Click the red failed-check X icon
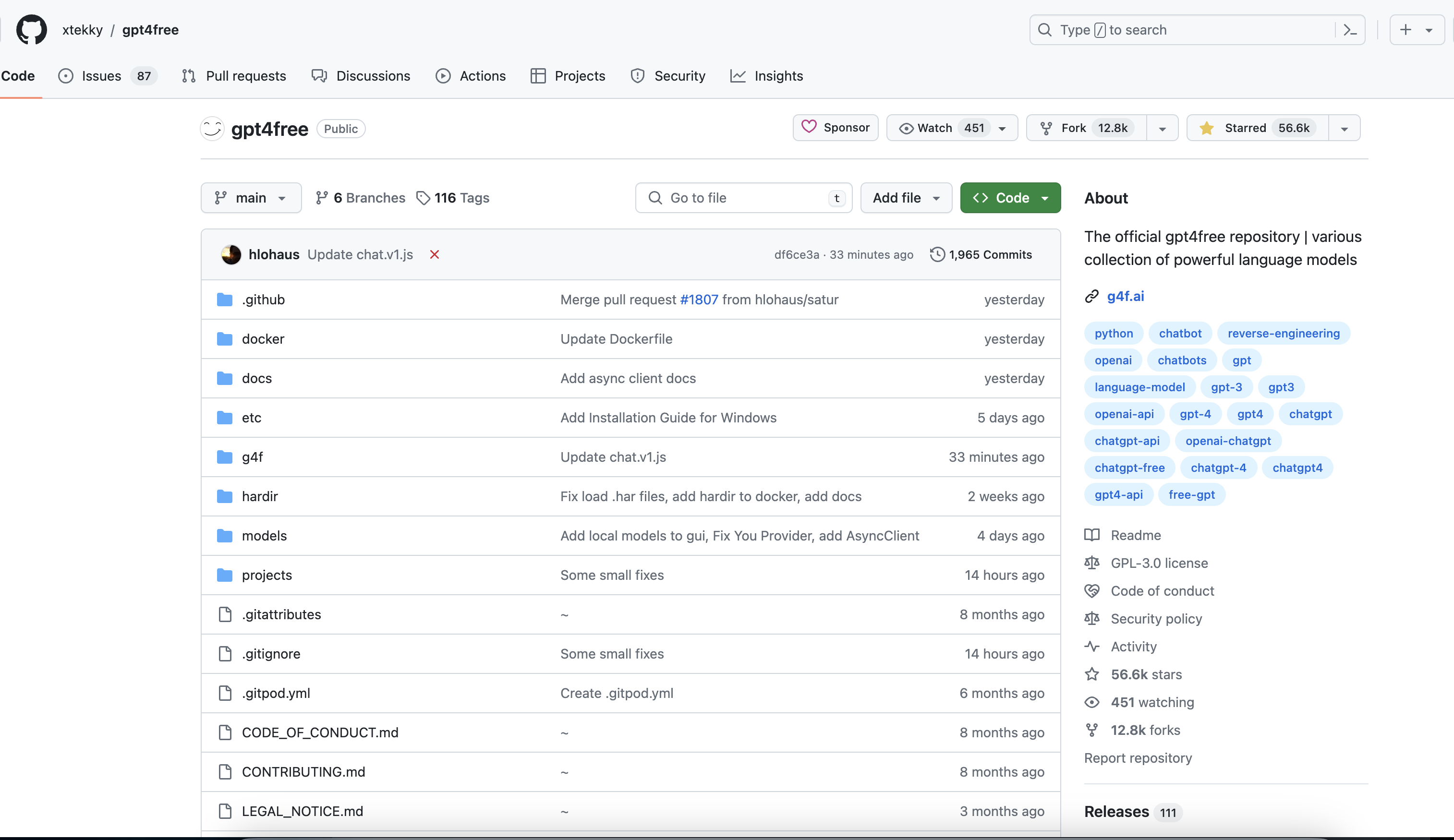1454x840 pixels. pos(435,254)
